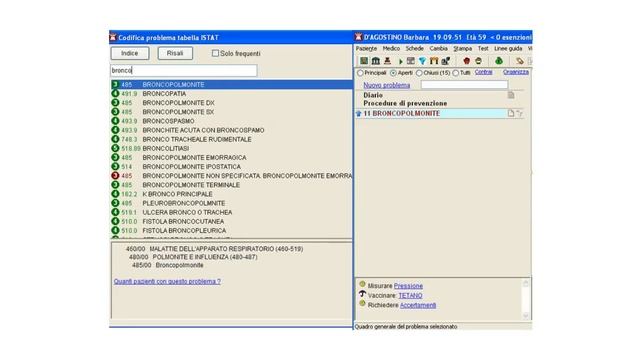Select the Principali radio button
This screenshot has width=640, height=360.
(x=360, y=73)
